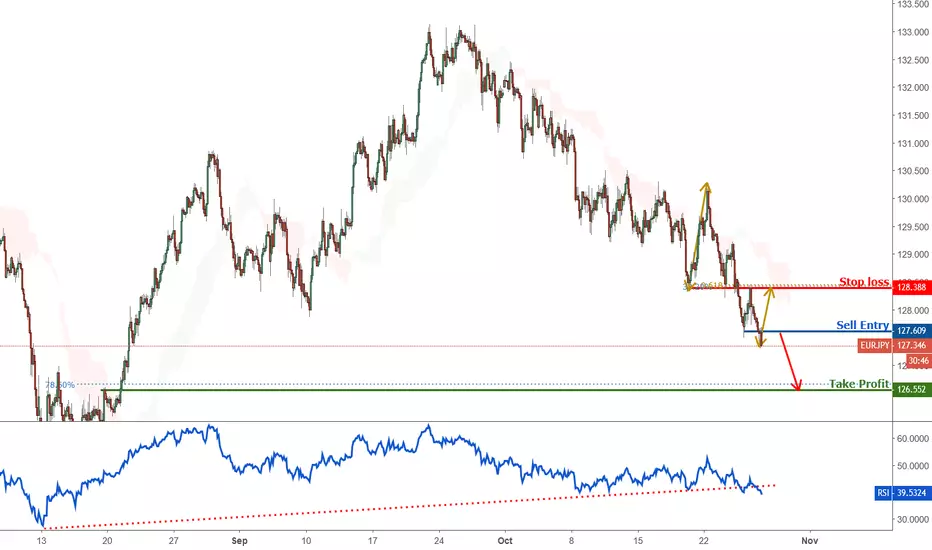Screen dimensions: 932x550
Task: Click the 132.000 price axis label
Action: (912, 87)
